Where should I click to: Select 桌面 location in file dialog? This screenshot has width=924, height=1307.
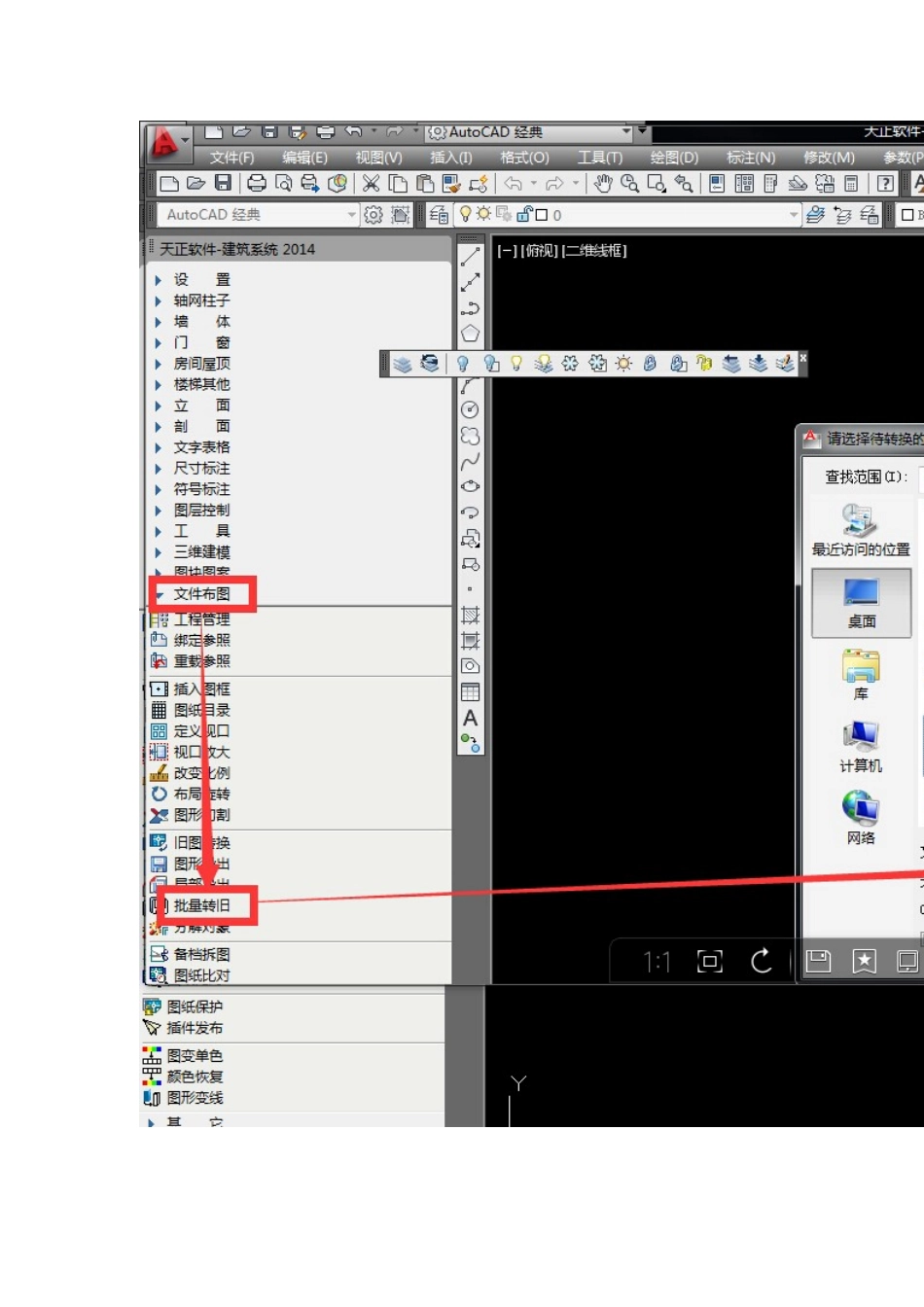[x=862, y=603]
